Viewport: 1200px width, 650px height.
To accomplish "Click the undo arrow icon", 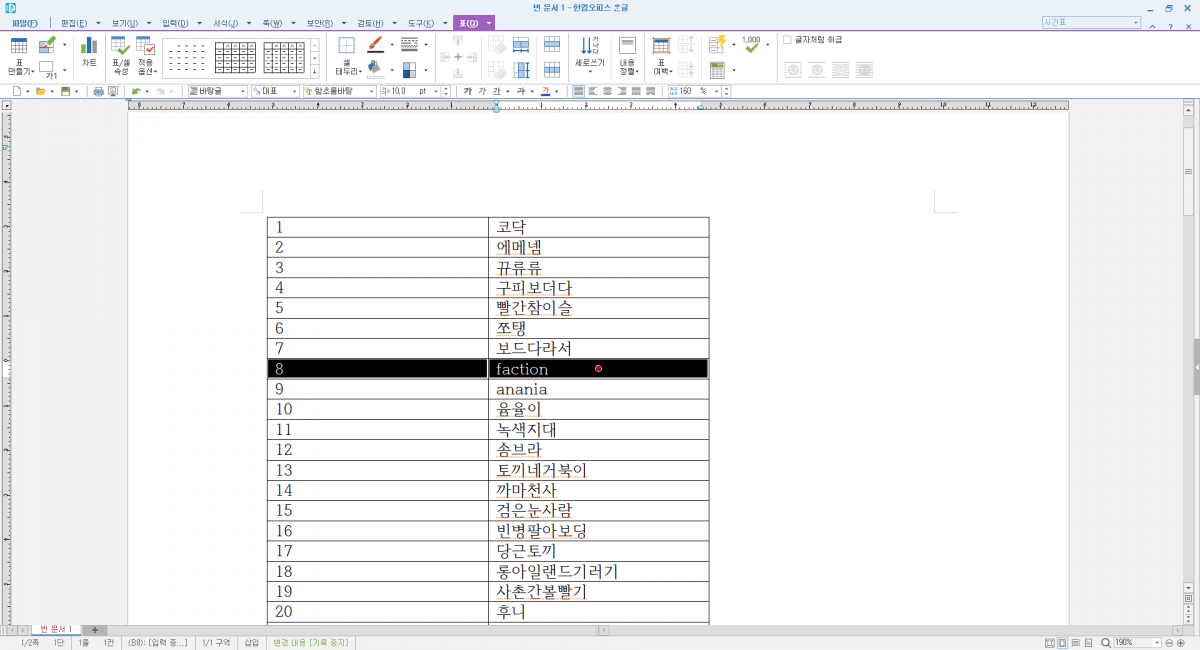I will tap(136, 91).
